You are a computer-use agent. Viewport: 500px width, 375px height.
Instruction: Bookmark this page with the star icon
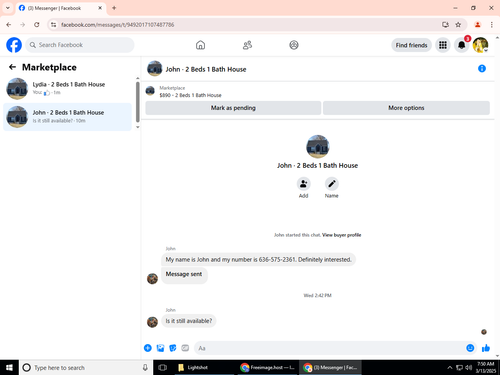[458, 25]
